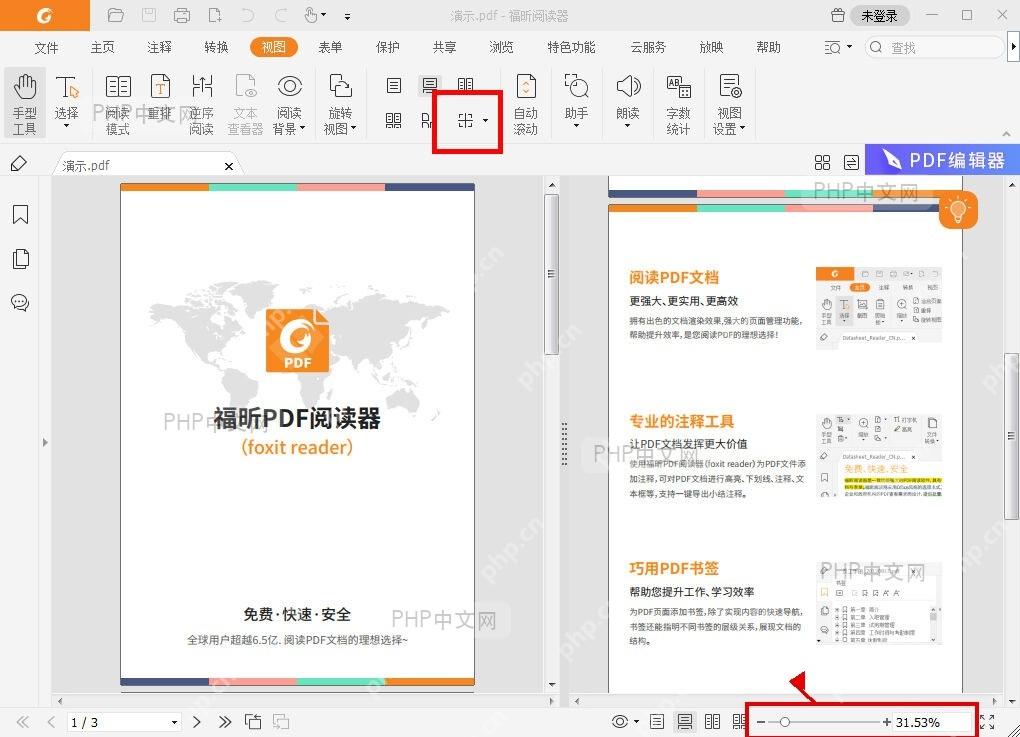This screenshot has width=1020, height=737.
Task: Open the Reflow (重排) view
Action: click(160, 98)
